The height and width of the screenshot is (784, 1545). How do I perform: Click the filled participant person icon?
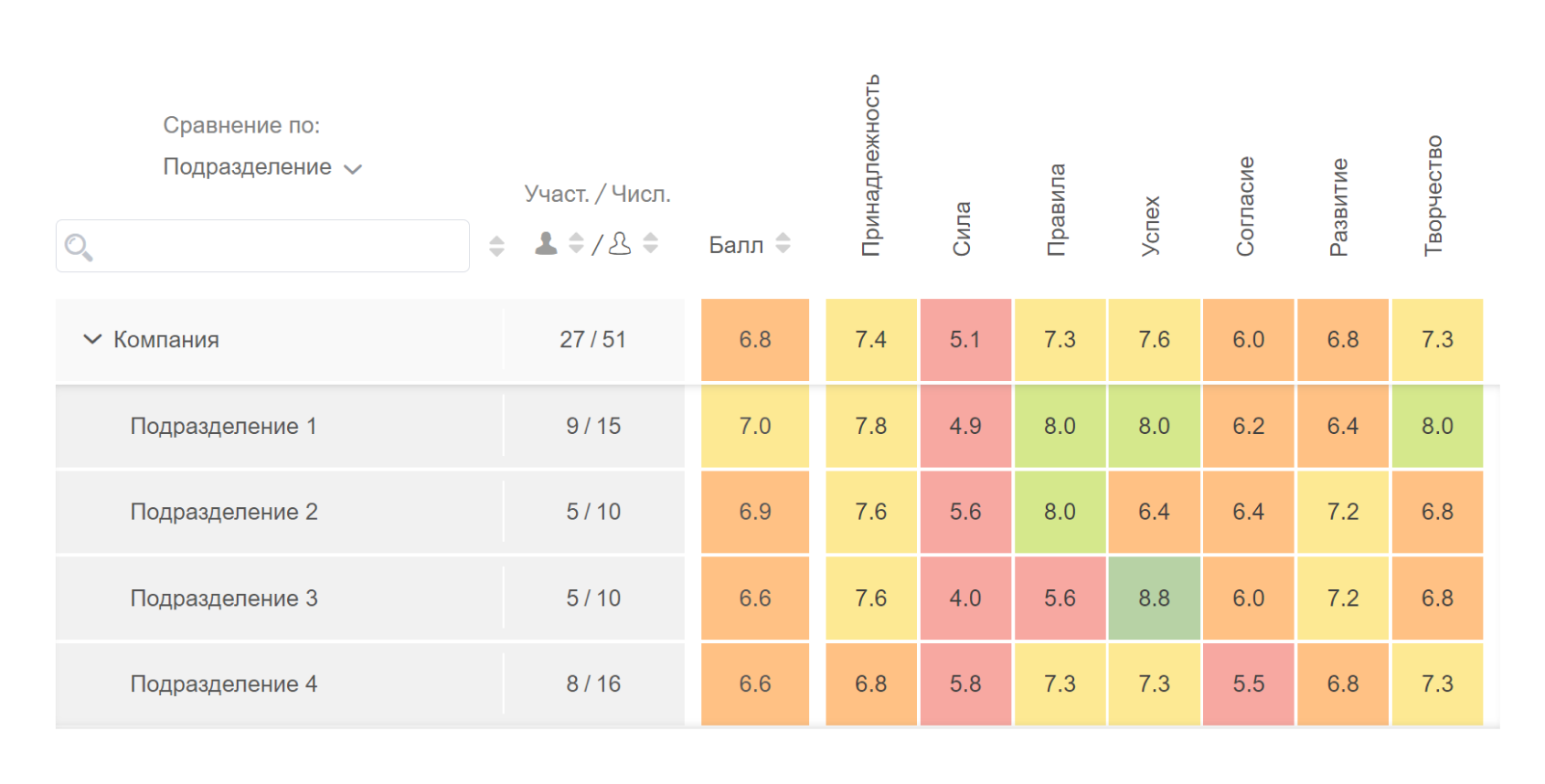pyautogui.click(x=546, y=243)
